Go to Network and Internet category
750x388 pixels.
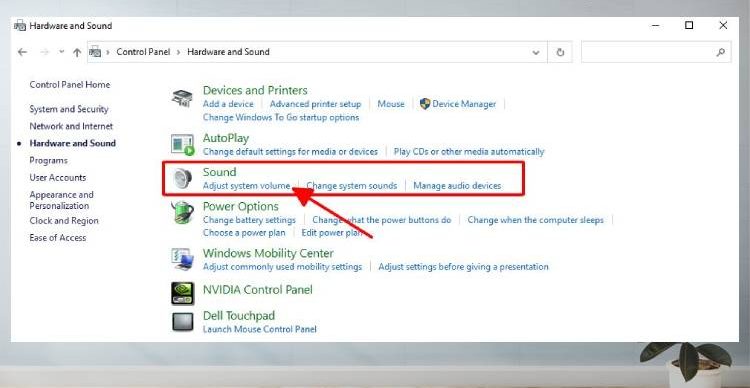pos(71,126)
